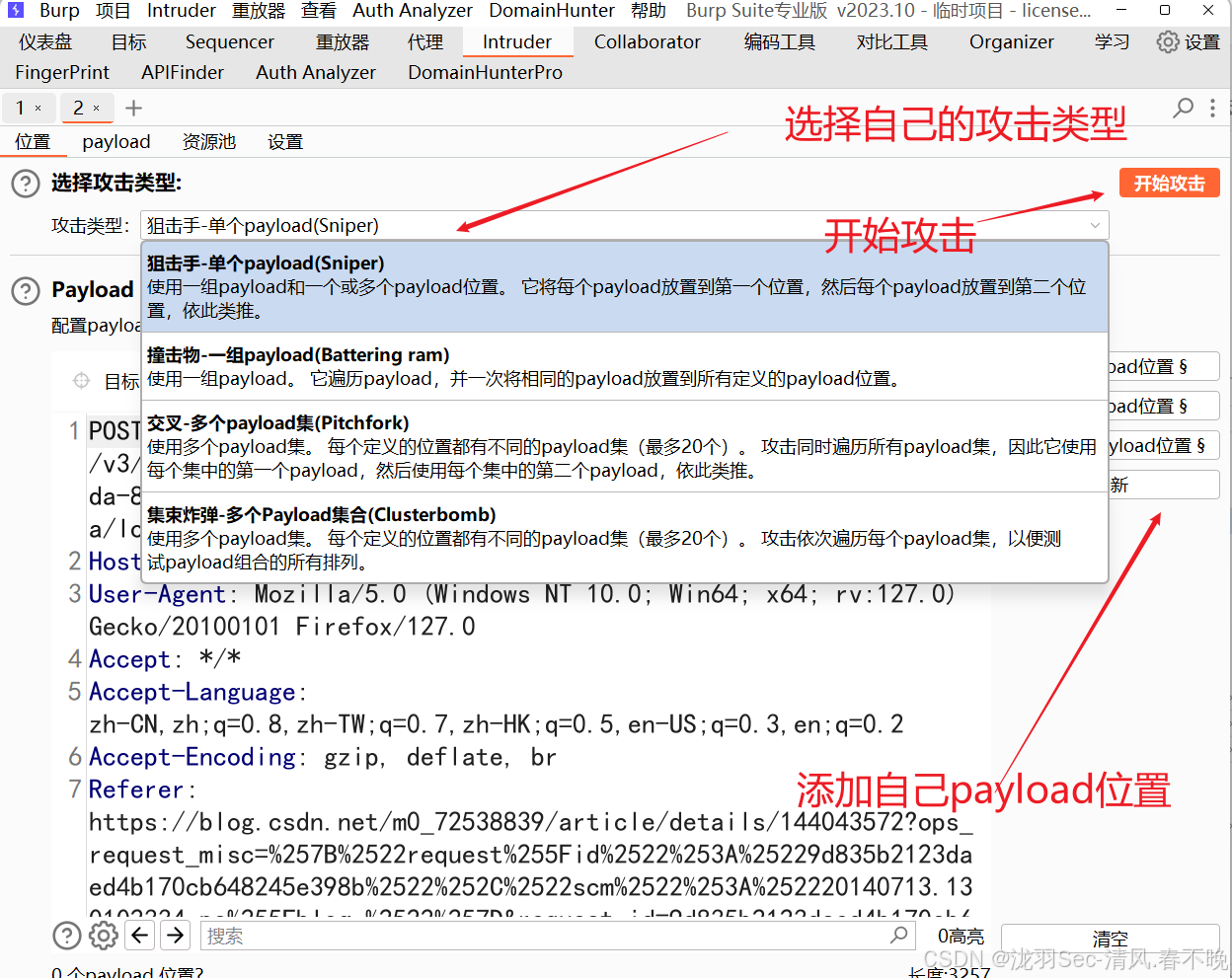1232x978 pixels.
Task: Open help icon beside Payload section
Action: (26, 290)
